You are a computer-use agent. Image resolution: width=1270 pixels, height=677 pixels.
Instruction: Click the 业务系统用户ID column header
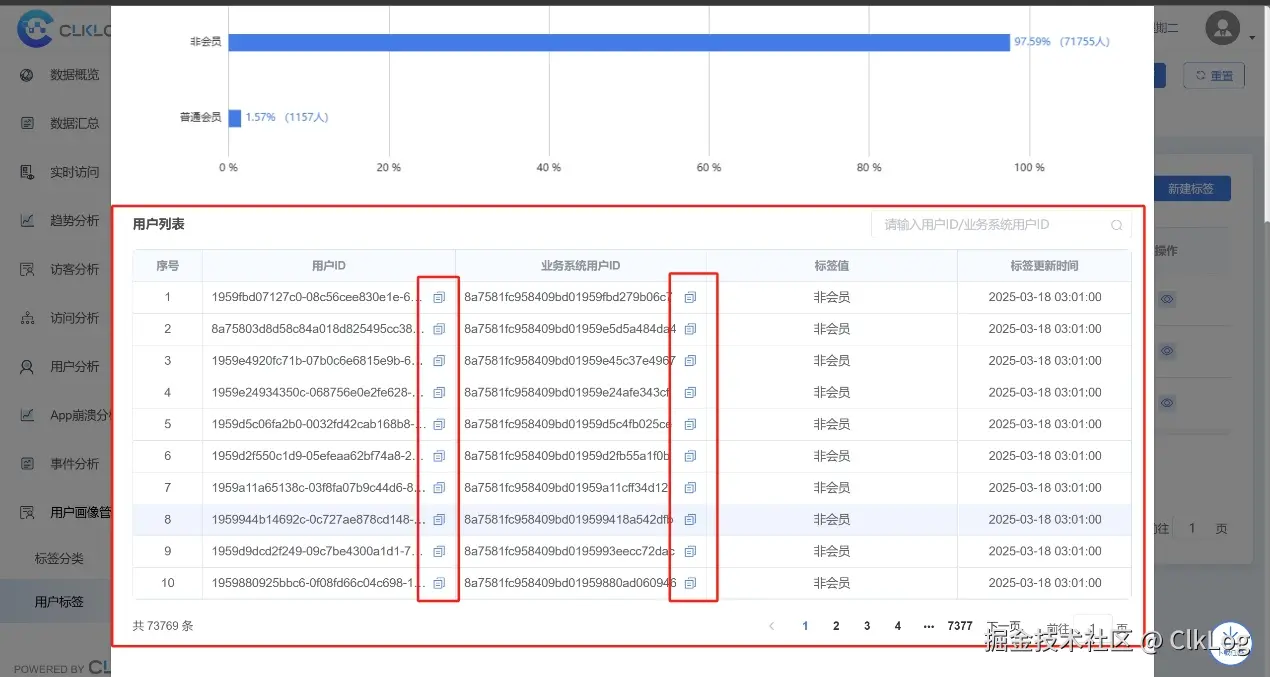click(581, 266)
